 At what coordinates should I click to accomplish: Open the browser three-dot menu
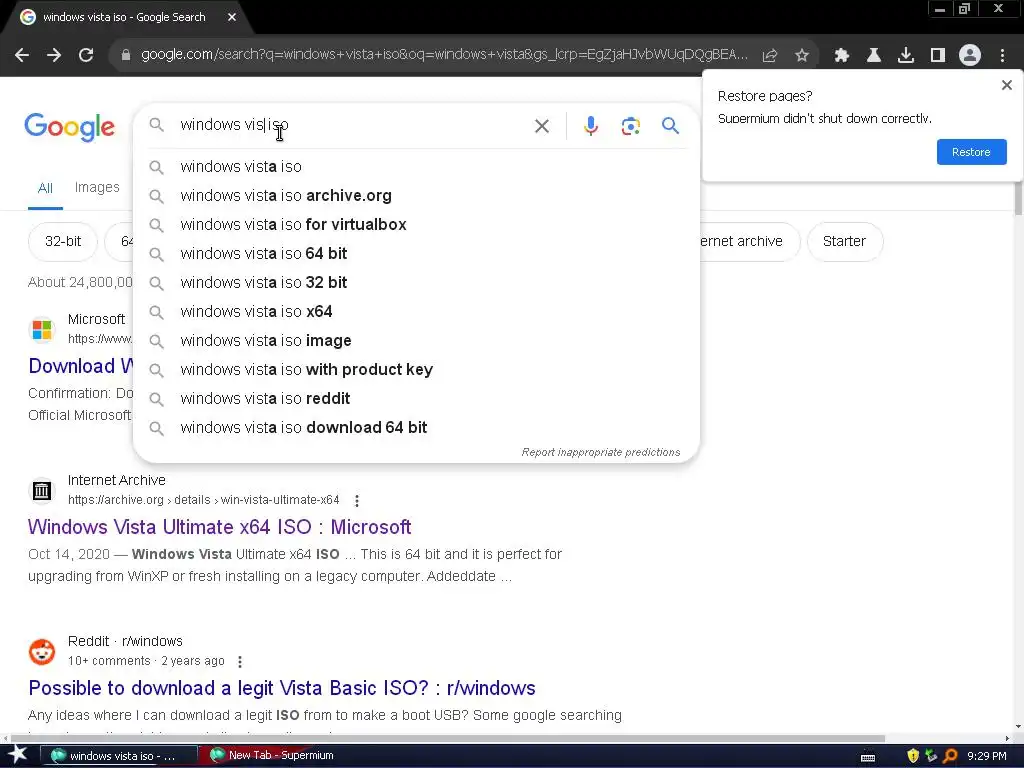[1002, 56]
